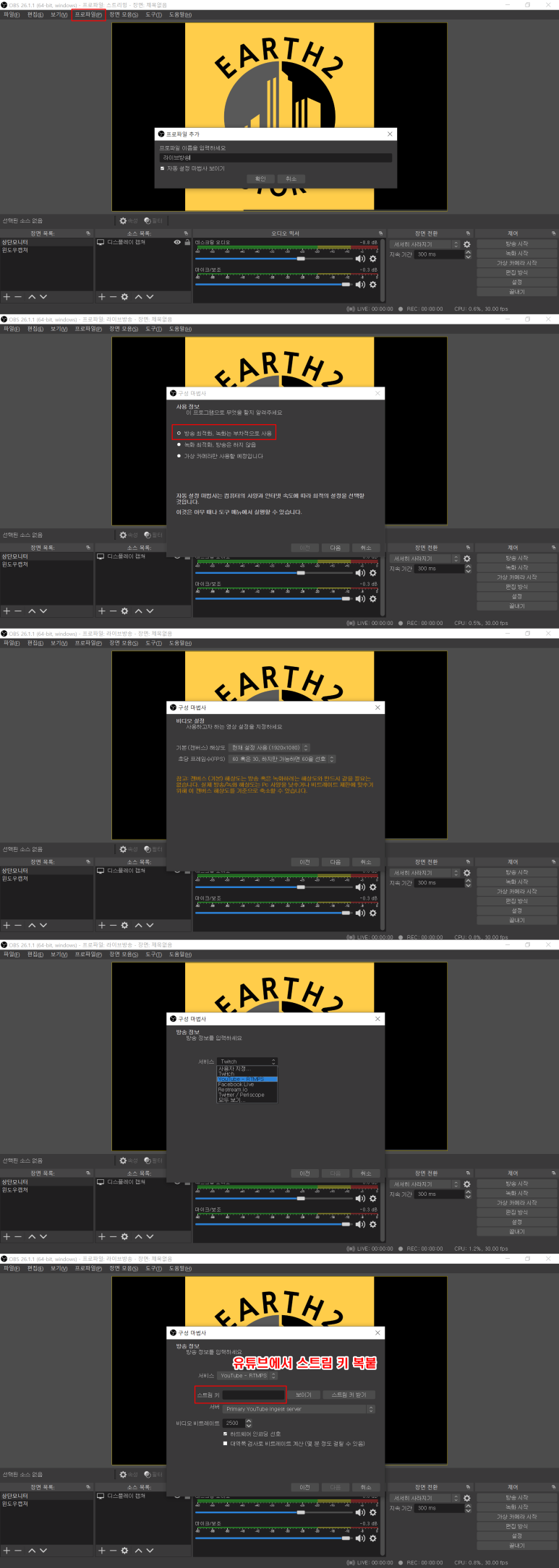Move source up arrow under 소스 목록, 프로파일 추가 window
This screenshot has height=1568, width=559.
(x=138, y=297)
